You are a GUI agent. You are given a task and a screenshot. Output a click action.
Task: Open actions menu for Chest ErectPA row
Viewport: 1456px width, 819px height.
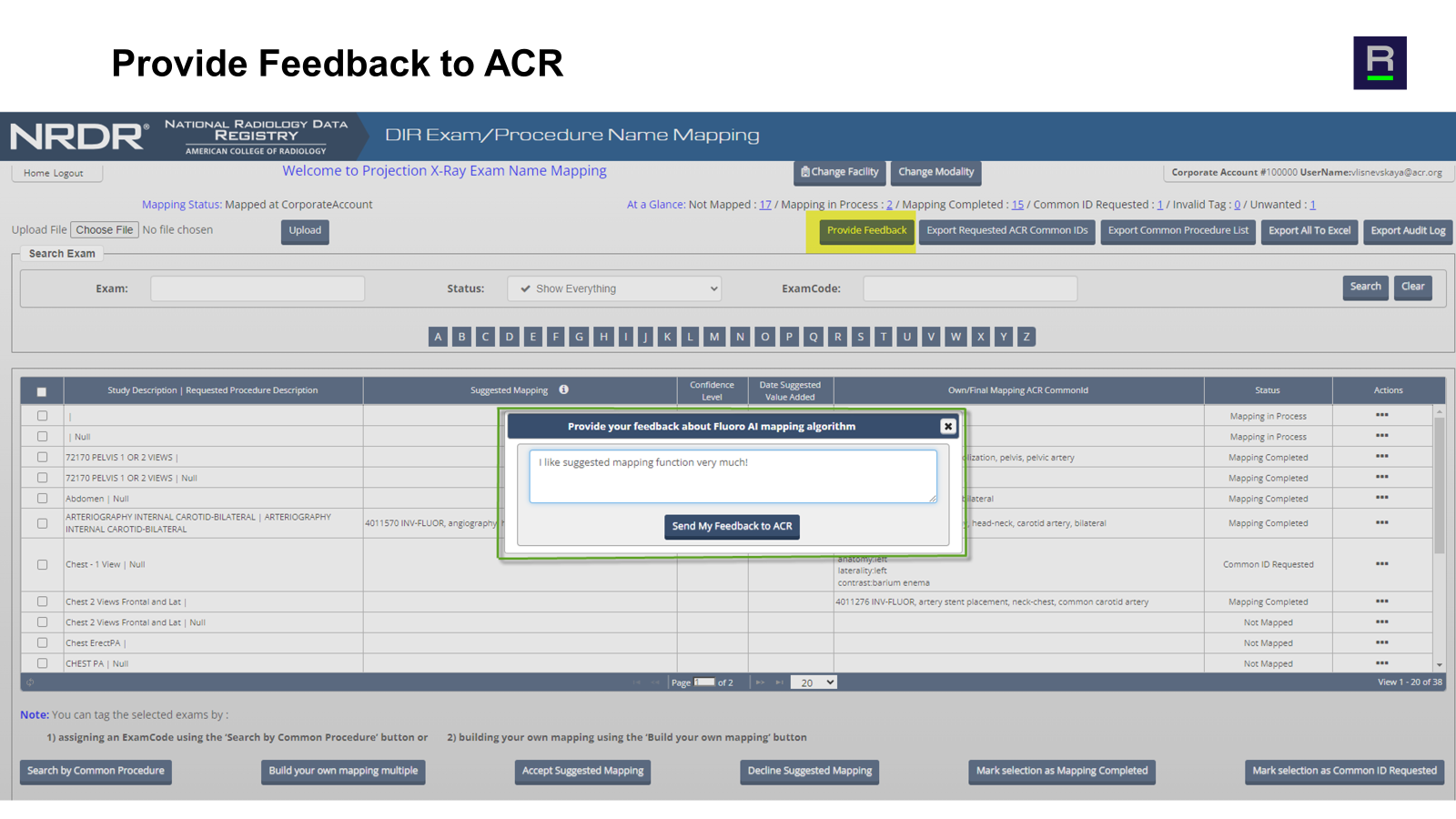1382,642
